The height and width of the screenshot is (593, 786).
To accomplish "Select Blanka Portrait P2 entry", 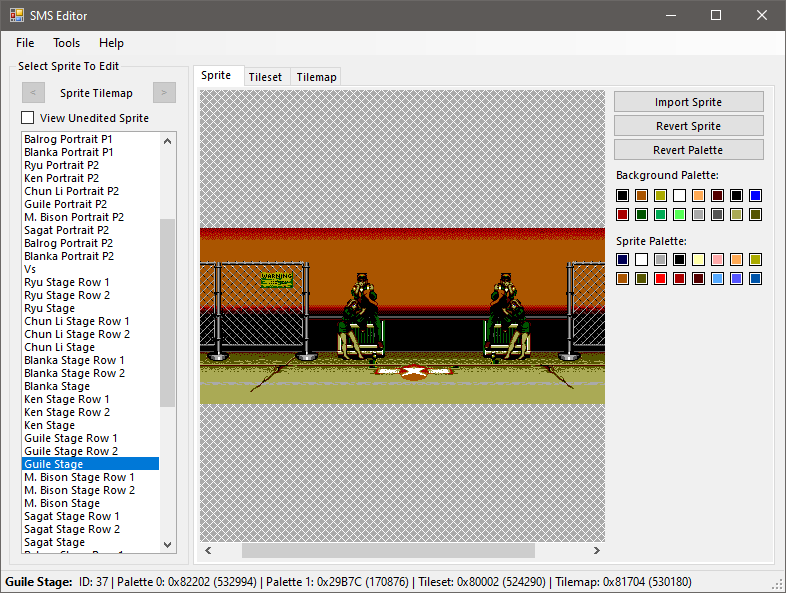I will coord(91,256).
